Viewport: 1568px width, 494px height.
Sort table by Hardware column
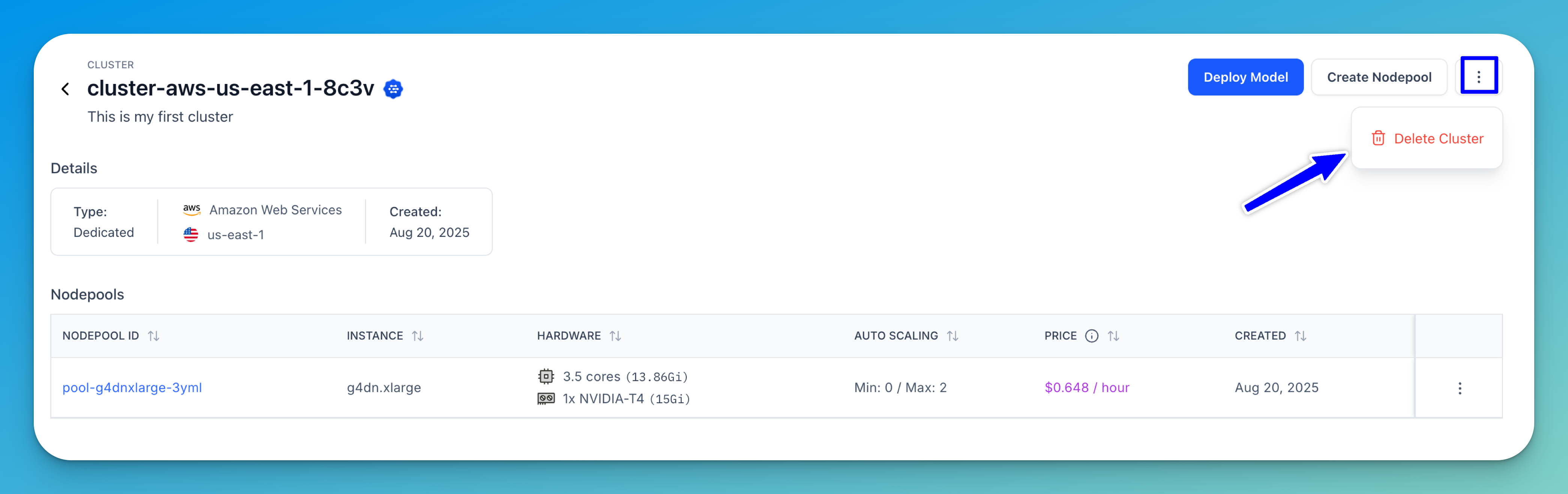[616, 336]
